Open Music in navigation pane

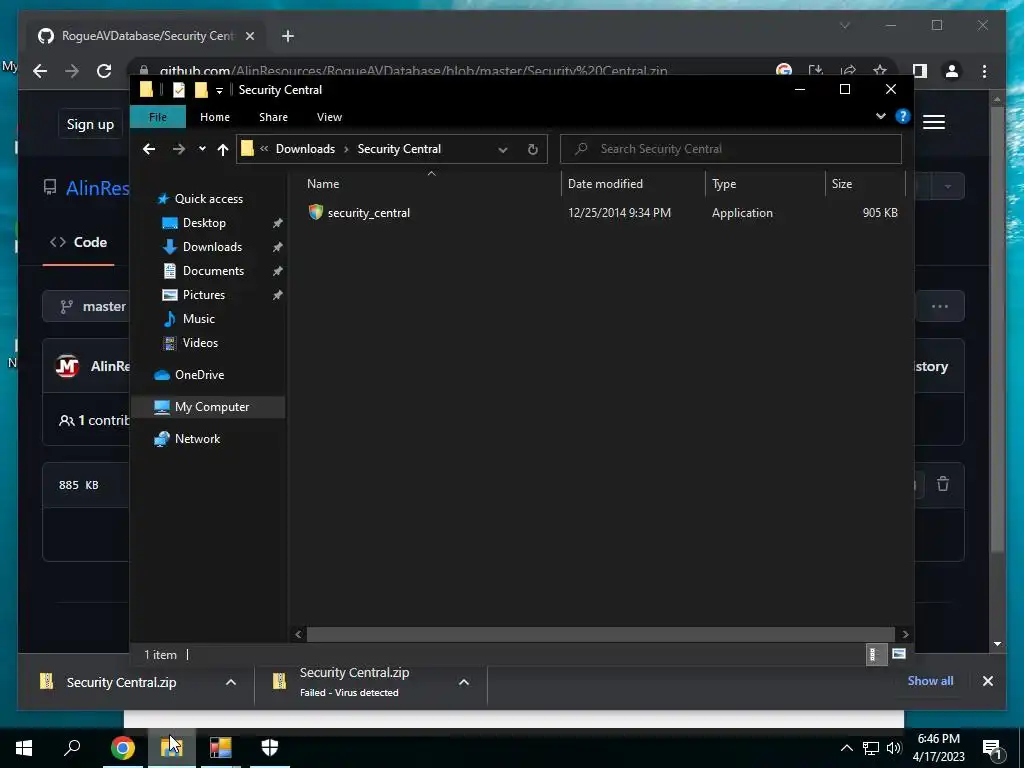coord(199,319)
